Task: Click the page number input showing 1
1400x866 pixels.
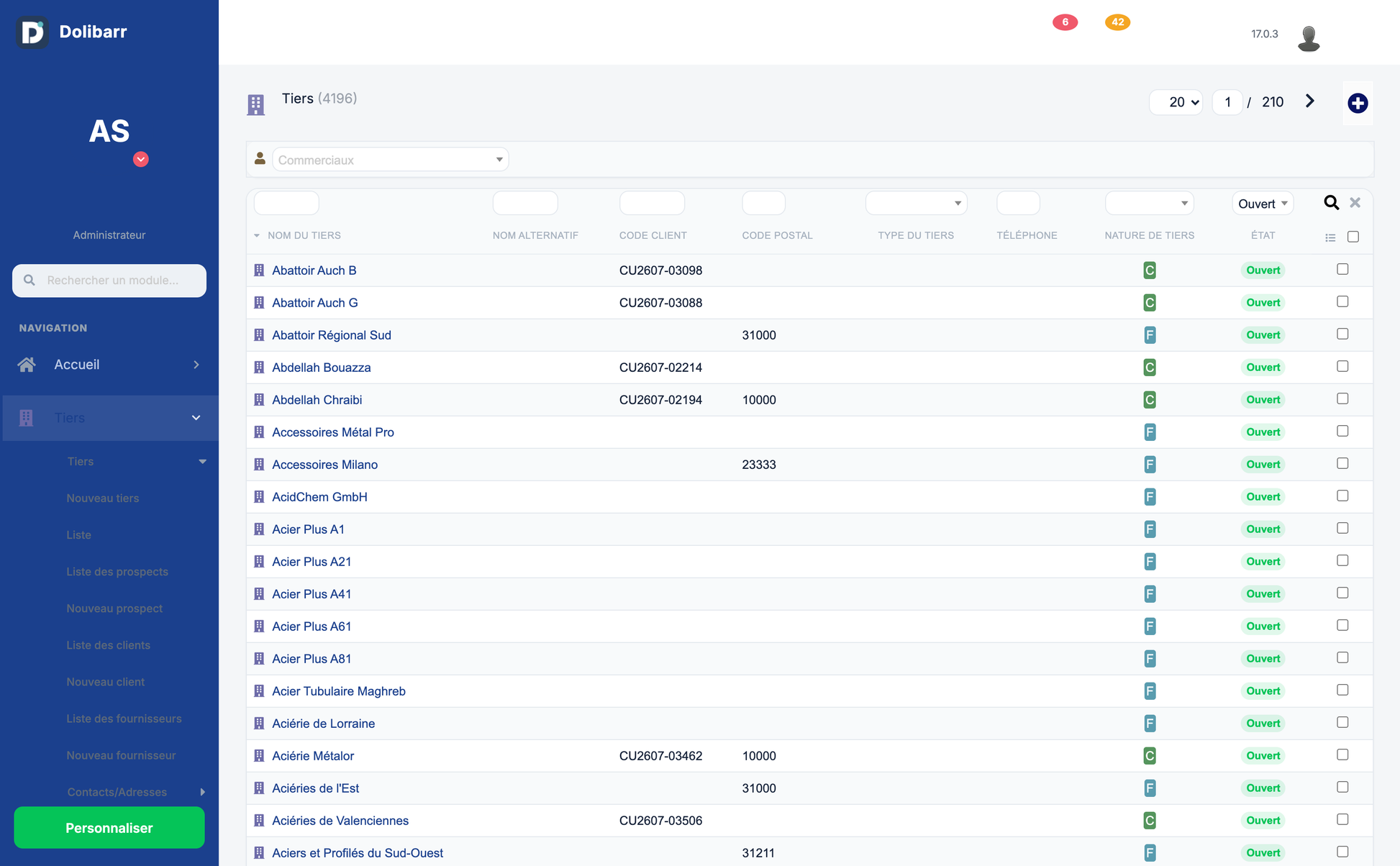Action: [x=1227, y=102]
